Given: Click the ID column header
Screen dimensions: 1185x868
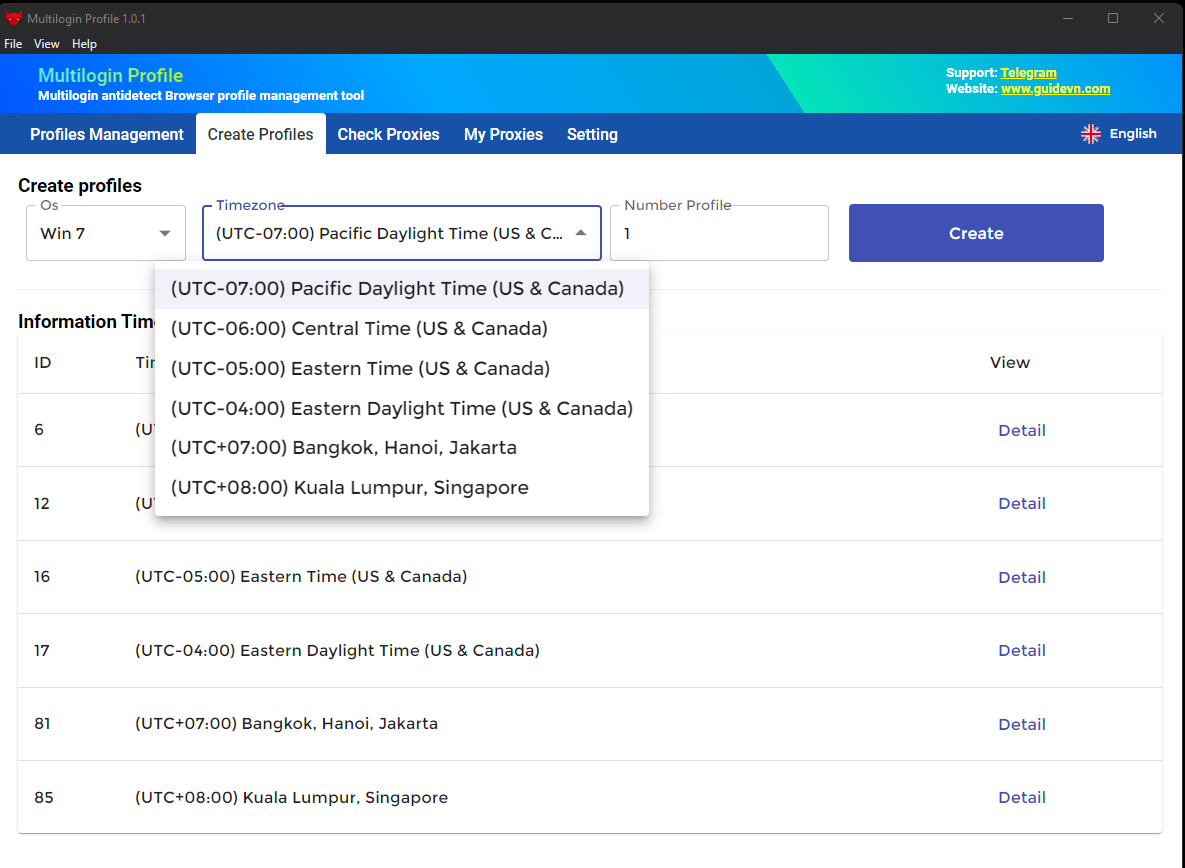Looking at the screenshot, I should point(42,363).
